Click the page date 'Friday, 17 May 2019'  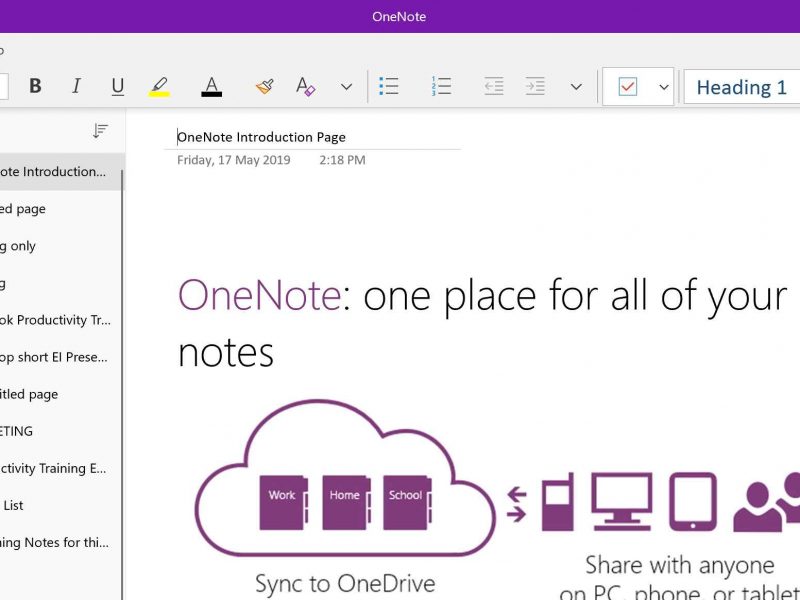click(234, 160)
